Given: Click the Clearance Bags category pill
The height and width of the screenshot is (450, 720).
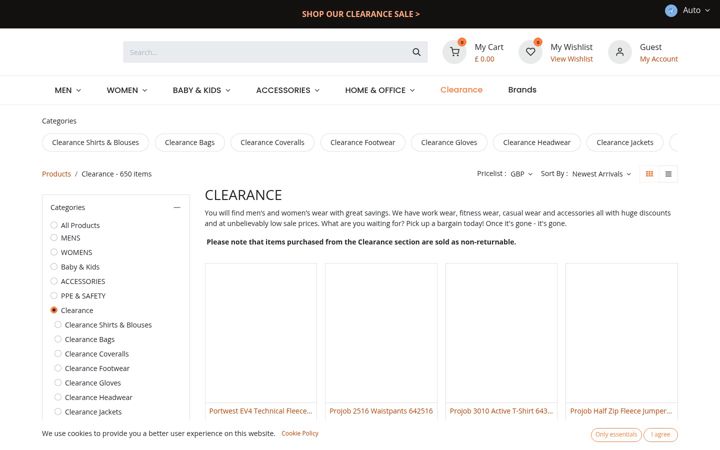Looking at the screenshot, I should 190,142.
